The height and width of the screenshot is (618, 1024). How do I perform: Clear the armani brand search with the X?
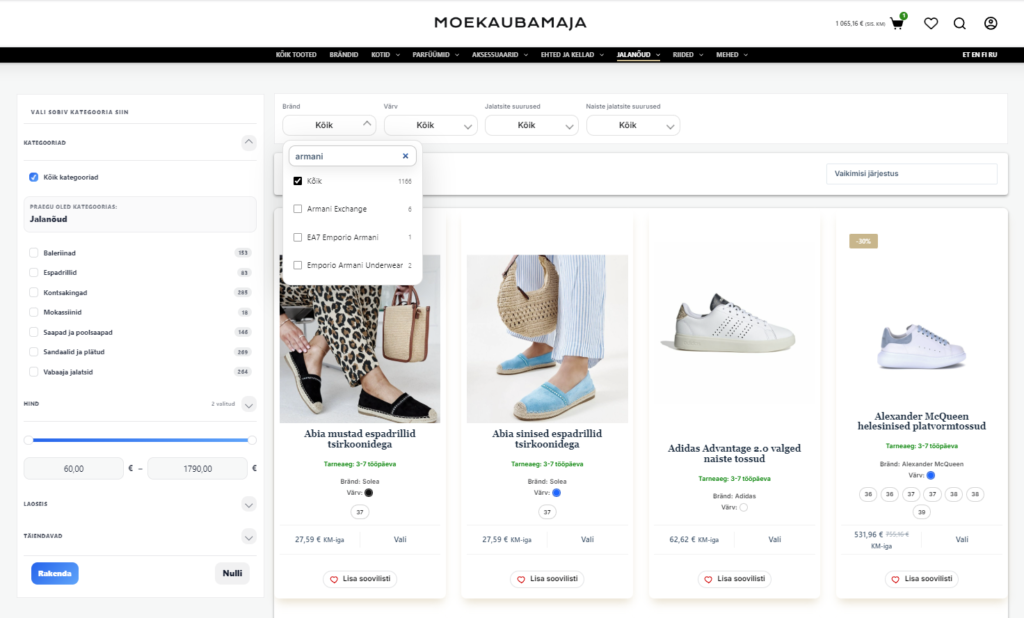click(405, 155)
